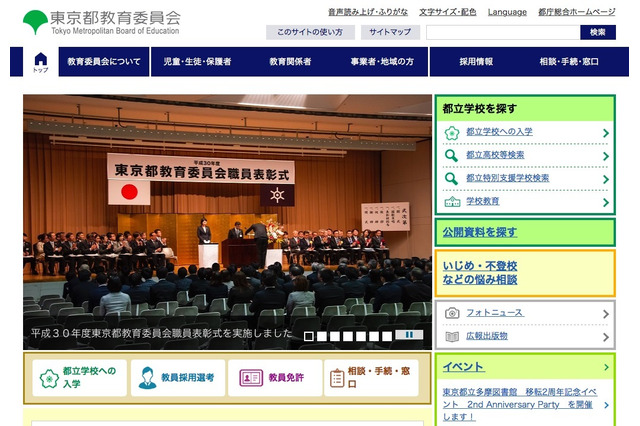Open 教育関係者 navigation menu

pyautogui.click(x=290, y=62)
